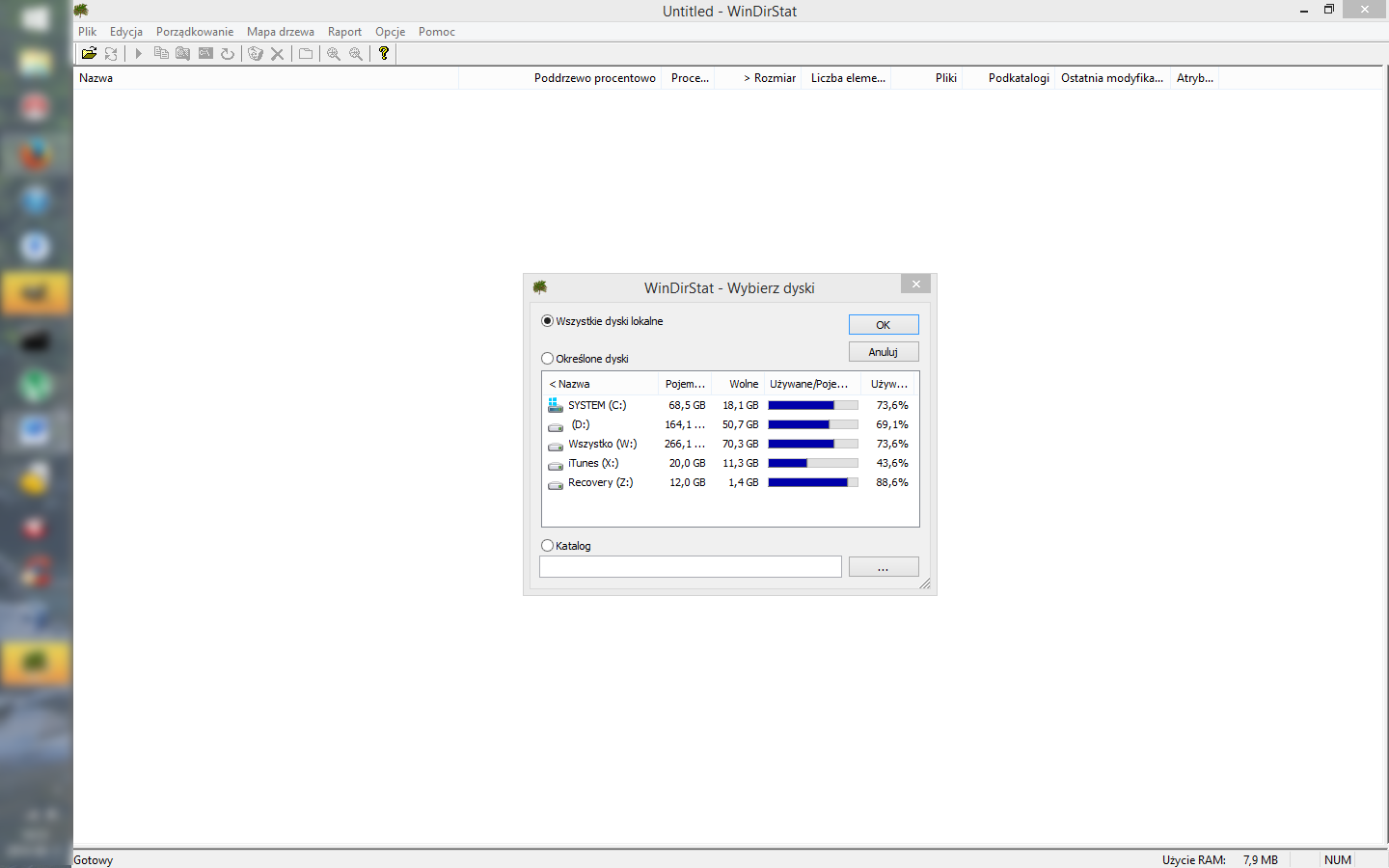Image resolution: width=1389 pixels, height=868 pixels.
Task: Click the usage bar for SYSTEM (C:)
Action: [x=813, y=405]
